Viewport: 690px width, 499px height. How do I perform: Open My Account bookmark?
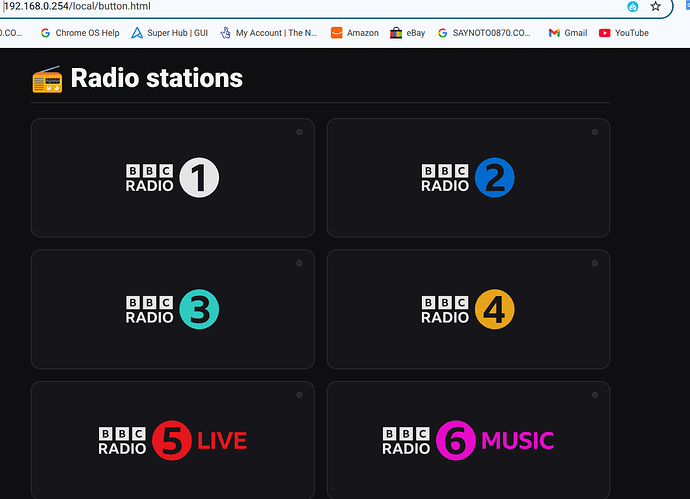coord(269,33)
